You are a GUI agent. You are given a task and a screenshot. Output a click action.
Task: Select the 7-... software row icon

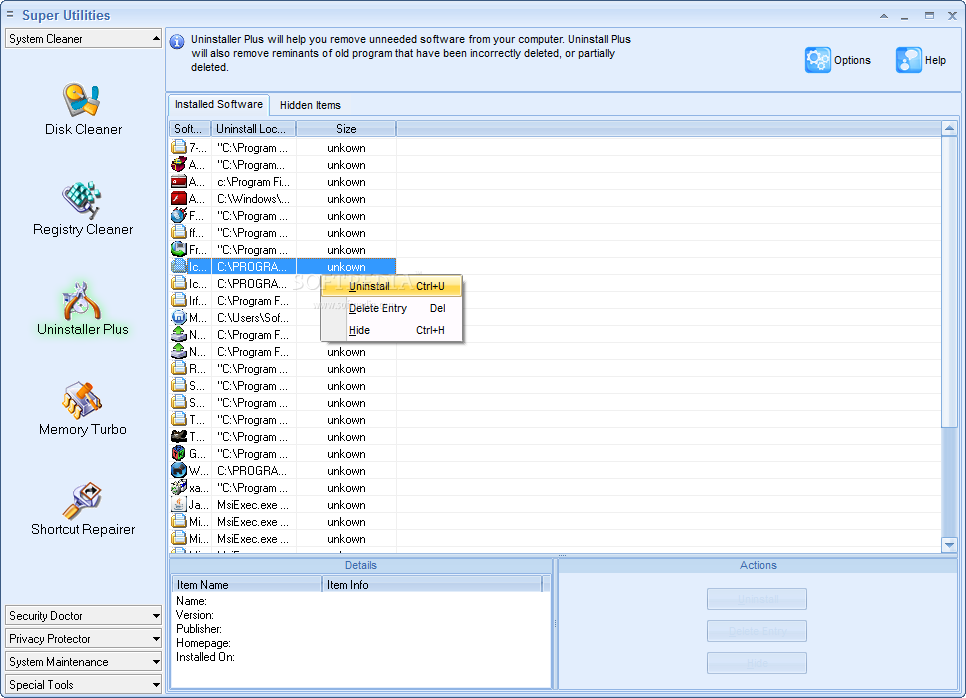(179, 147)
